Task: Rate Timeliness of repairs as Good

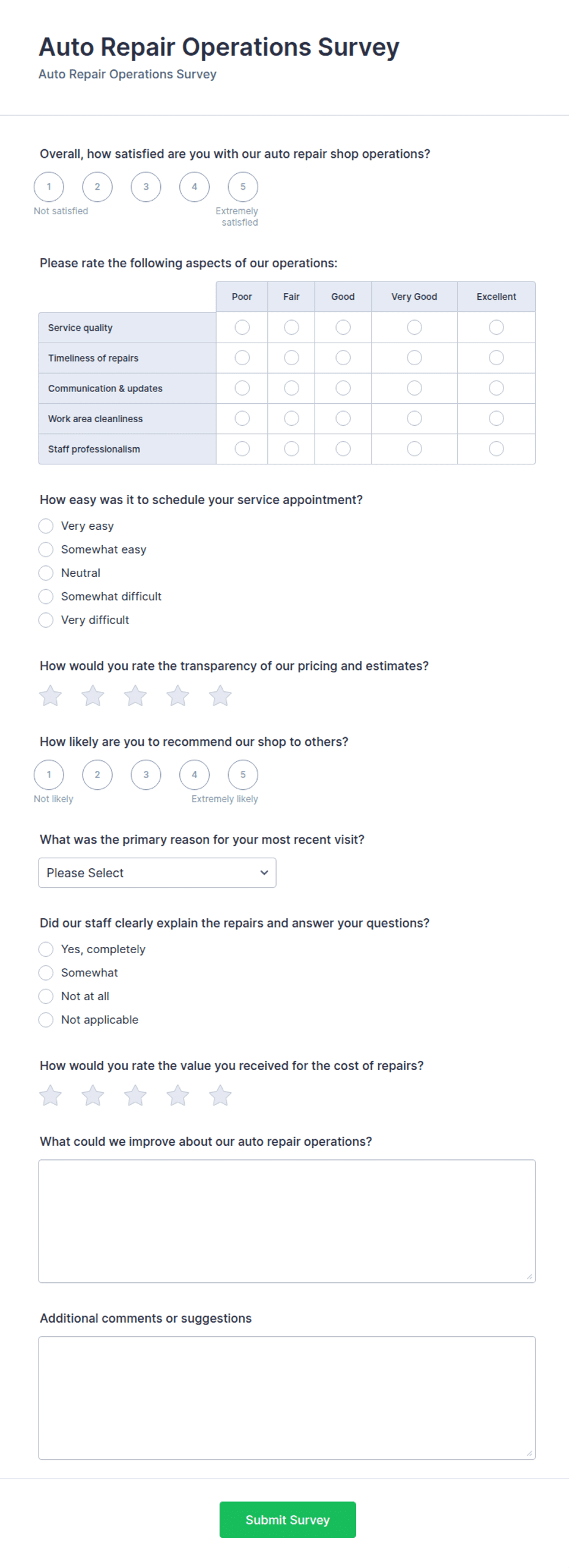Action: [343, 357]
